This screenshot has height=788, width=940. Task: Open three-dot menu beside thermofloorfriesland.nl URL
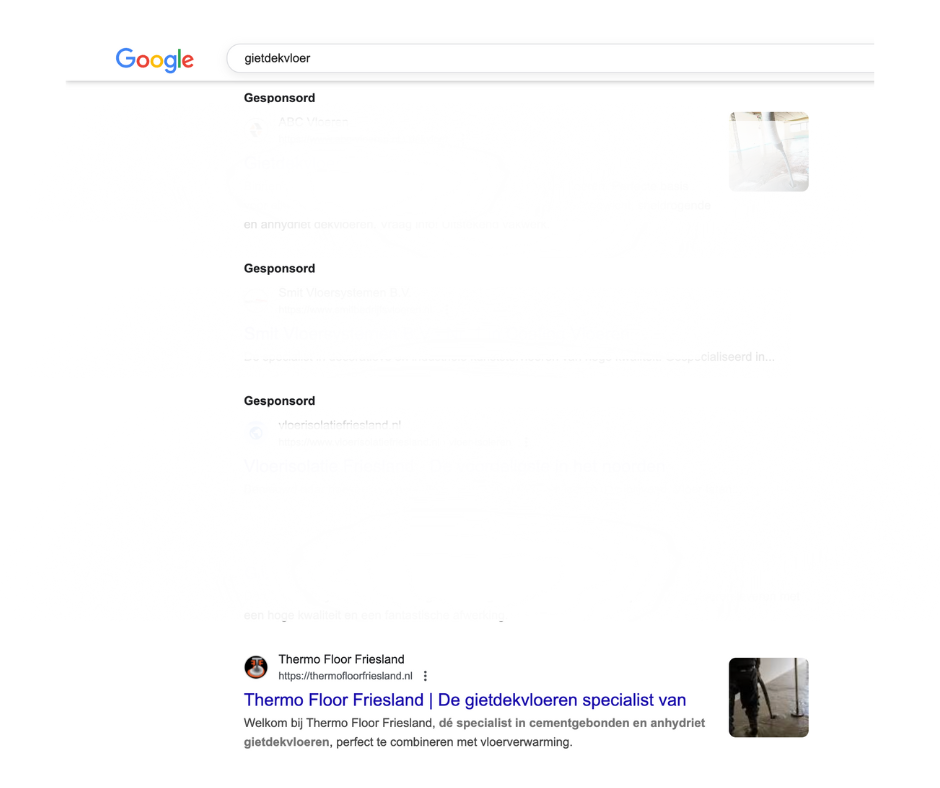pos(425,676)
